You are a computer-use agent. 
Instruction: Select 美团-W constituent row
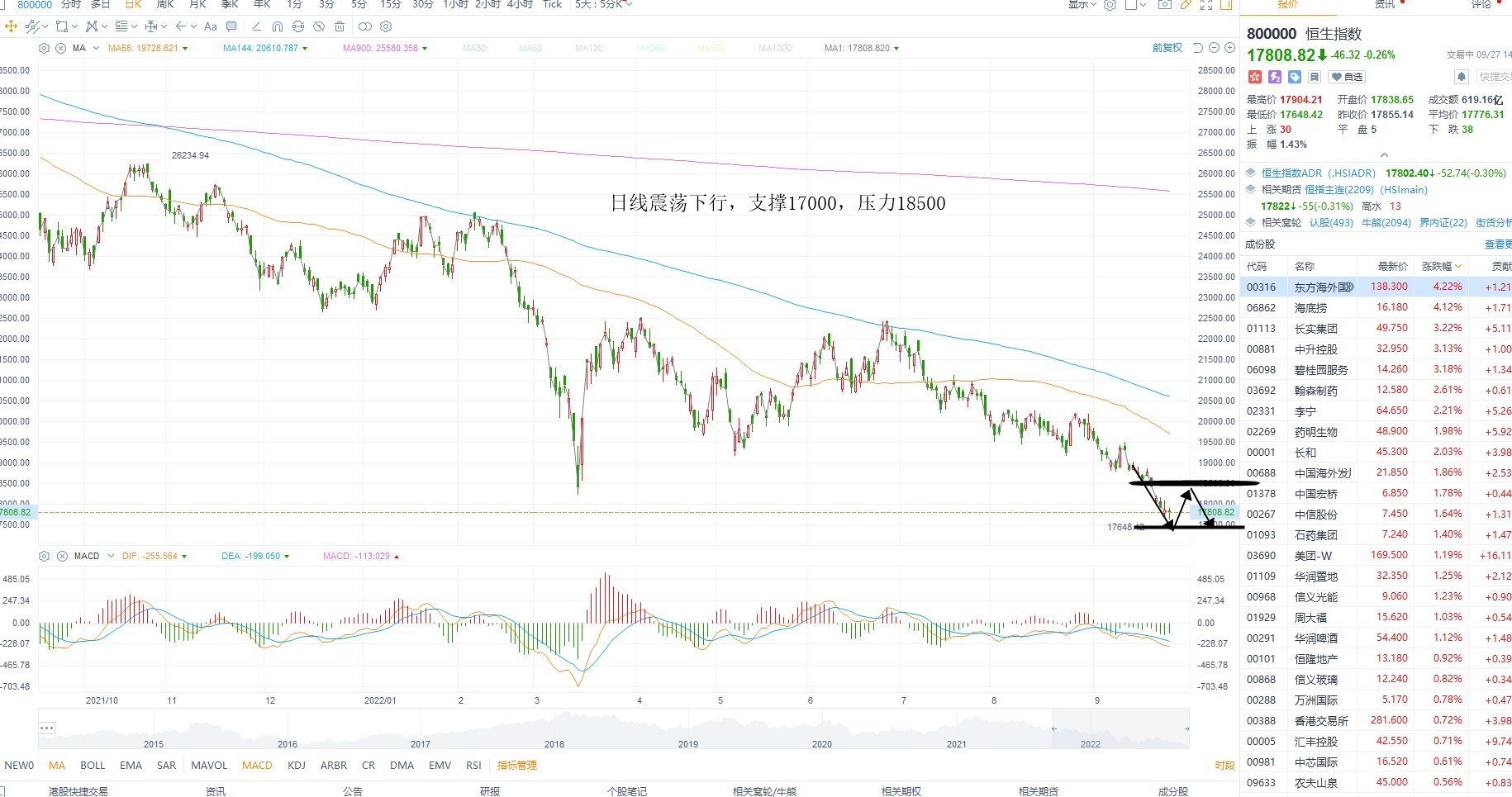(x=1376, y=555)
